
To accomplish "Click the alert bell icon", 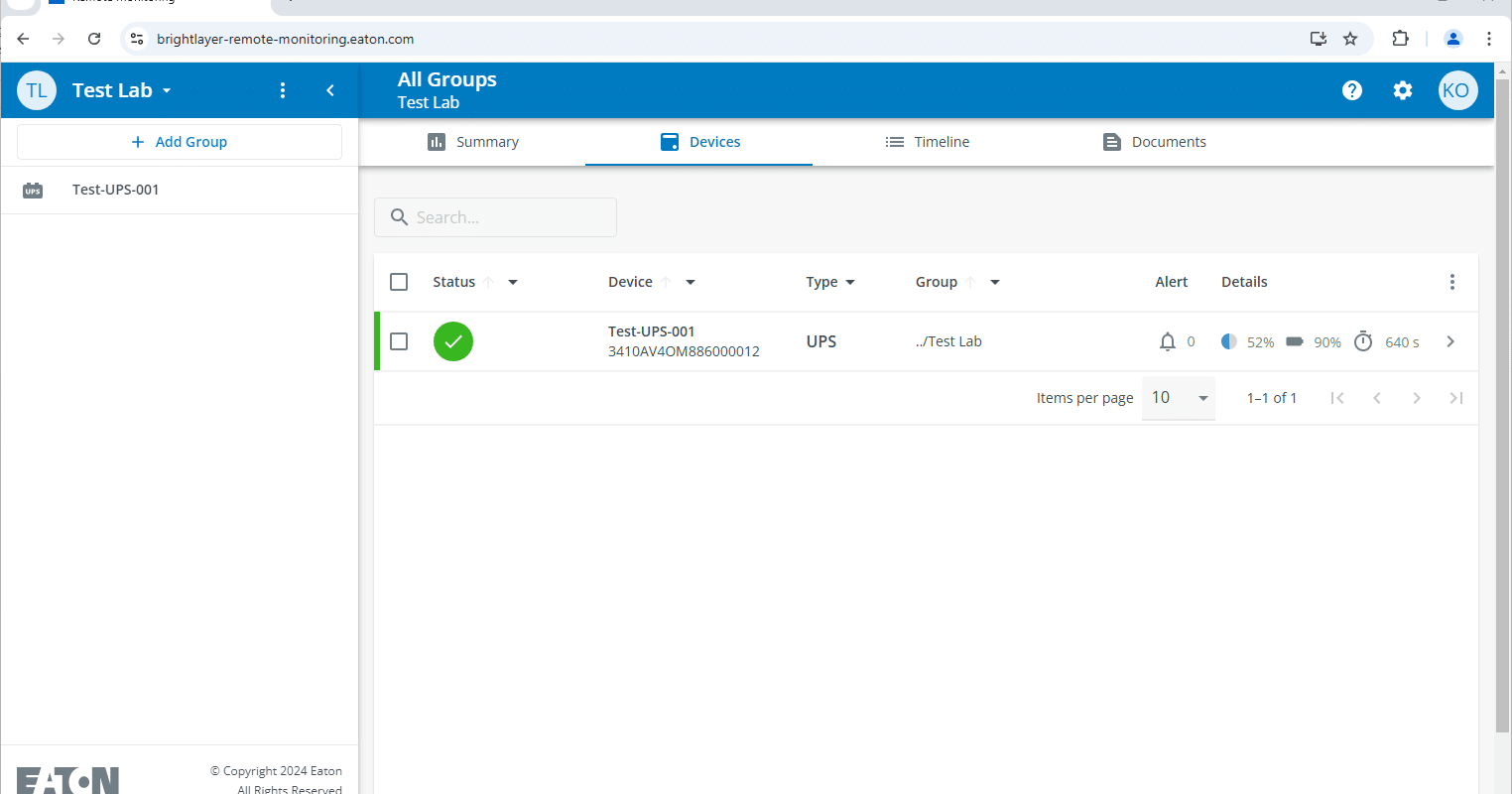I will (1167, 341).
